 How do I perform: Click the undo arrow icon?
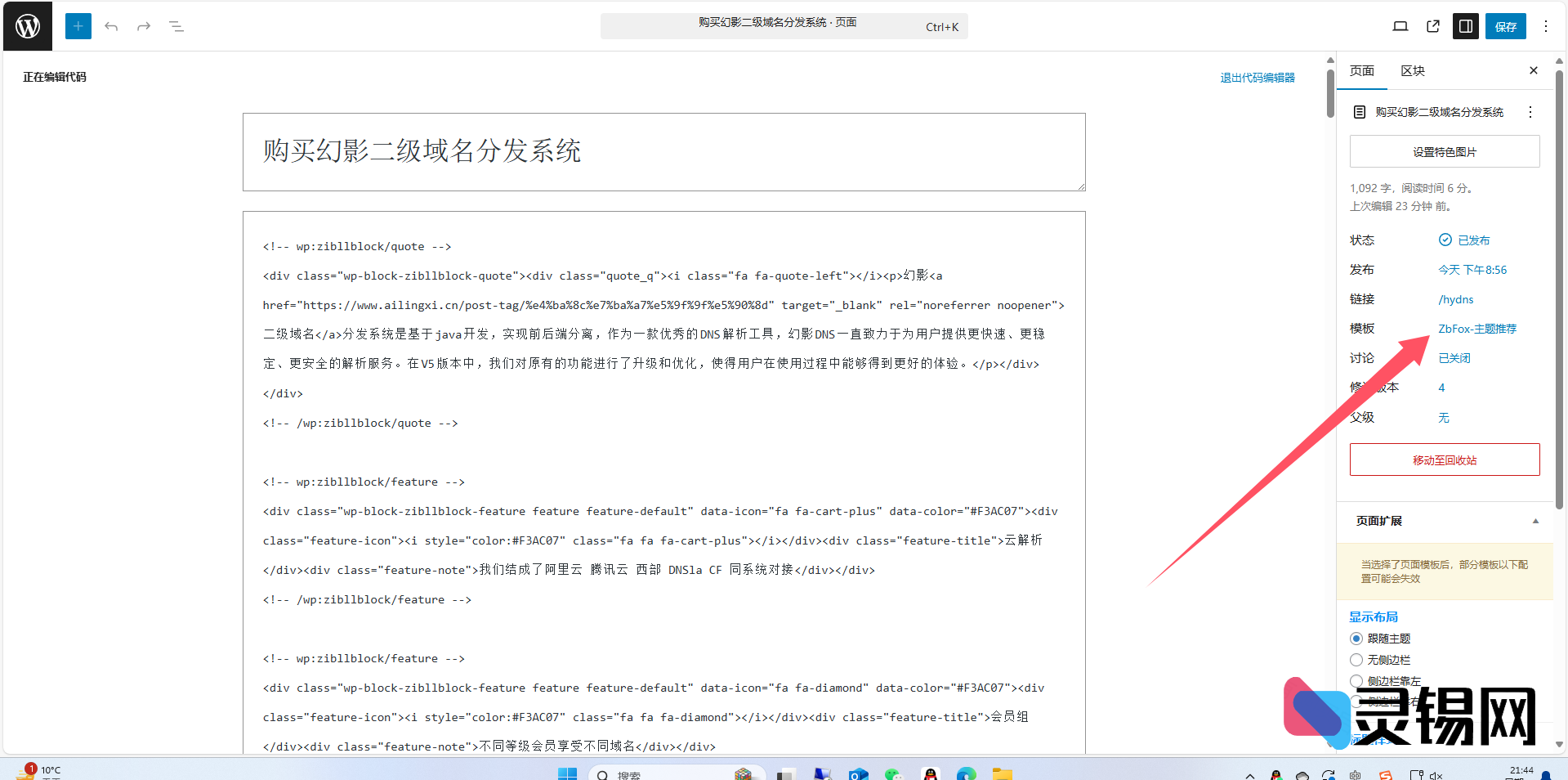tap(111, 26)
